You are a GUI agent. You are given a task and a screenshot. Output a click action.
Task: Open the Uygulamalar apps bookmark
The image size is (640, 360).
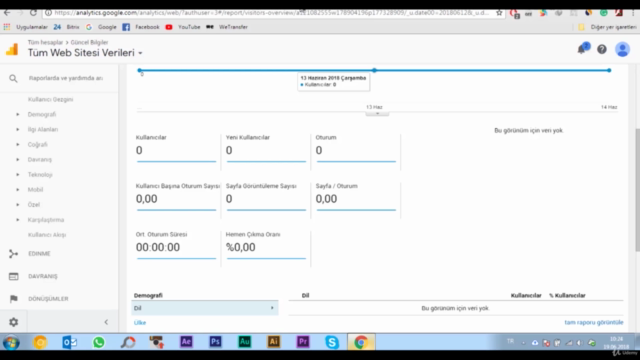coord(25,27)
